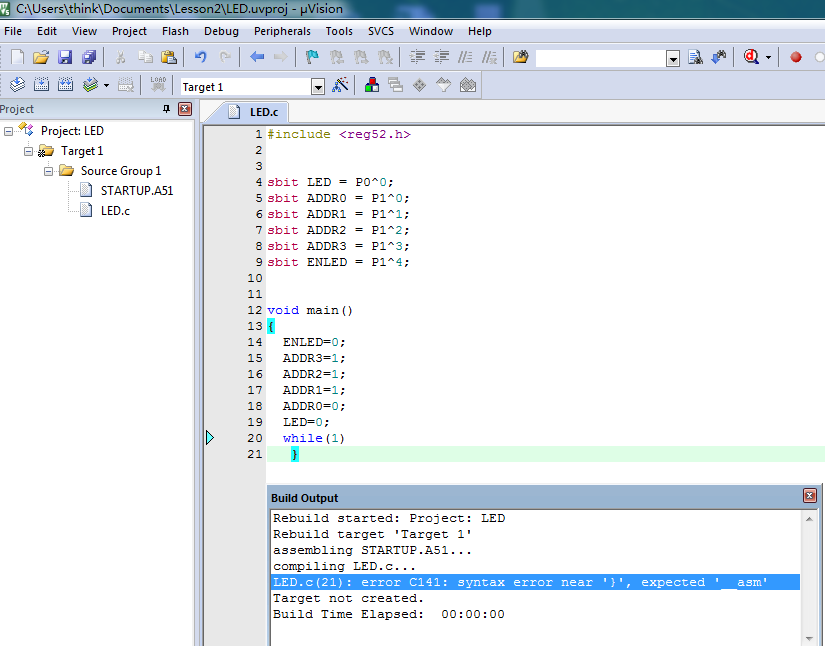Viewport: 825px width, 646px height.
Task: Close the Build Output window
Action: click(809, 496)
